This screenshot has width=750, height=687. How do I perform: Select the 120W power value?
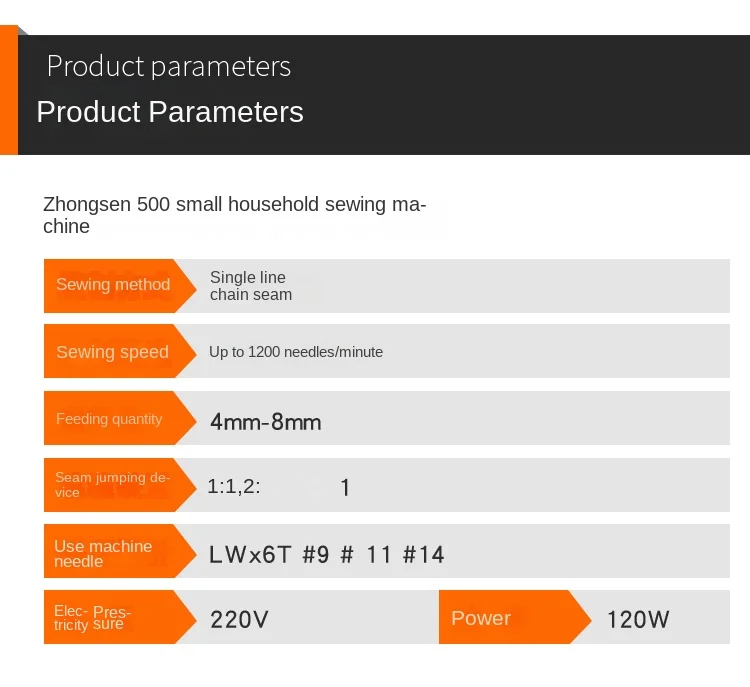point(638,620)
